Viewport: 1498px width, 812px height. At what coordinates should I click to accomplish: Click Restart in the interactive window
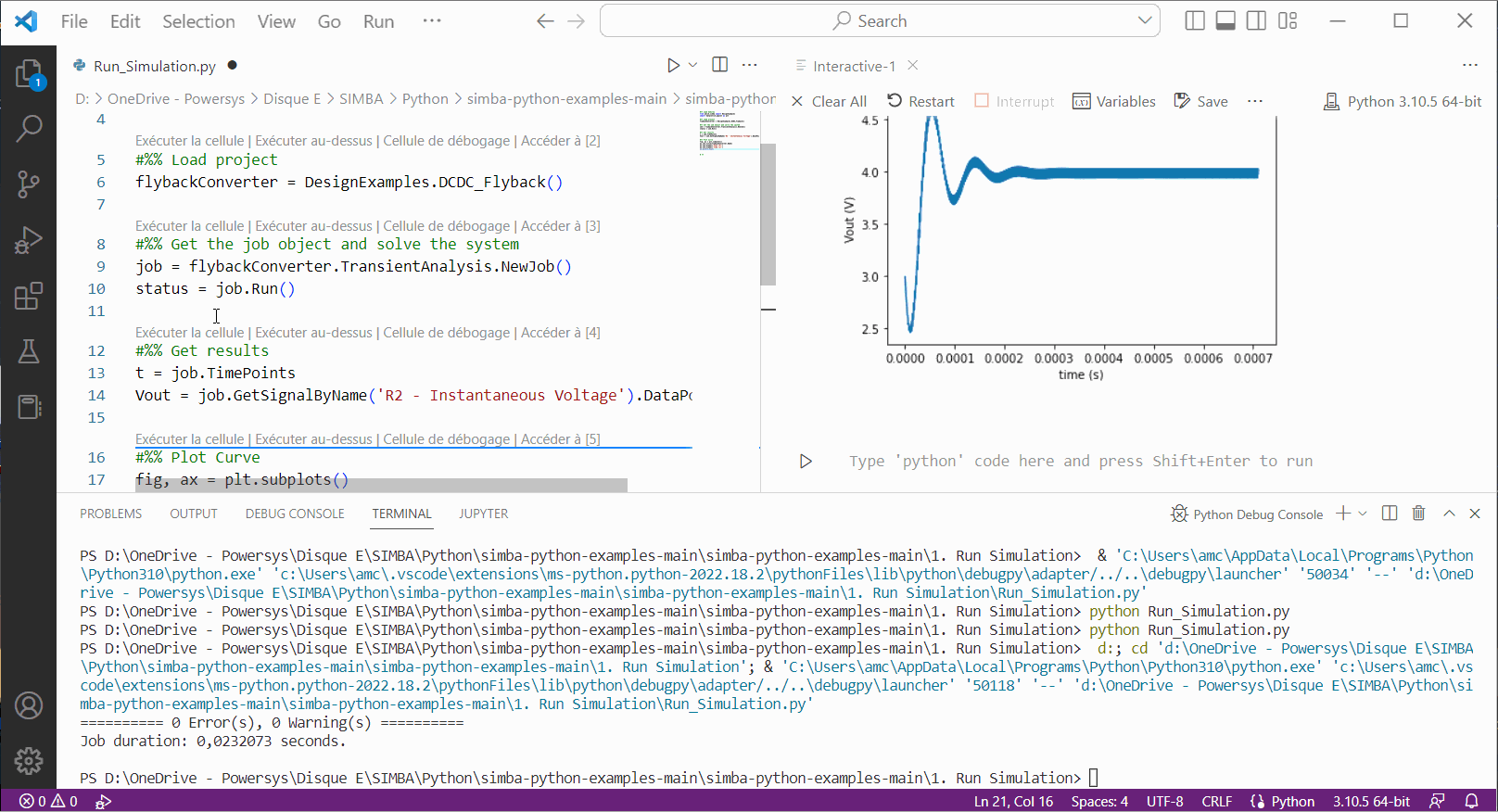(x=920, y=101)
